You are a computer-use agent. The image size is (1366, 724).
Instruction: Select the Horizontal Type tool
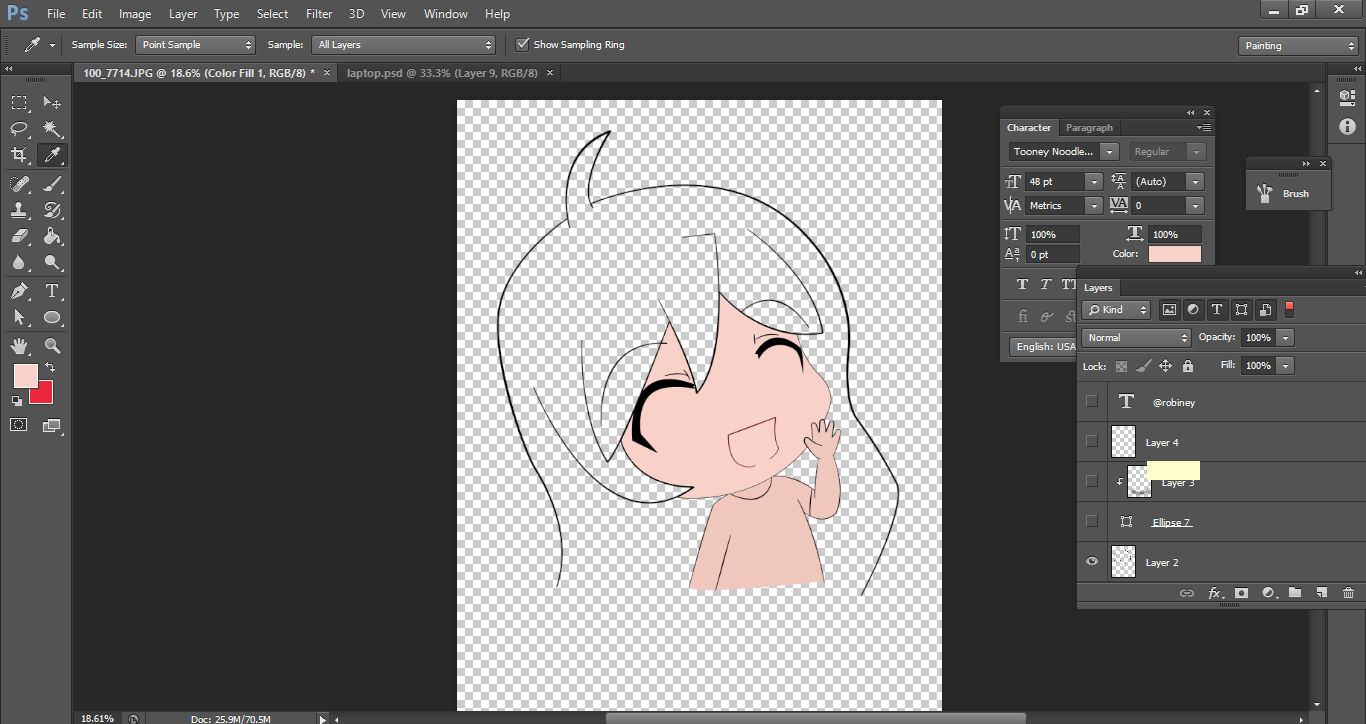coord(52,291)
